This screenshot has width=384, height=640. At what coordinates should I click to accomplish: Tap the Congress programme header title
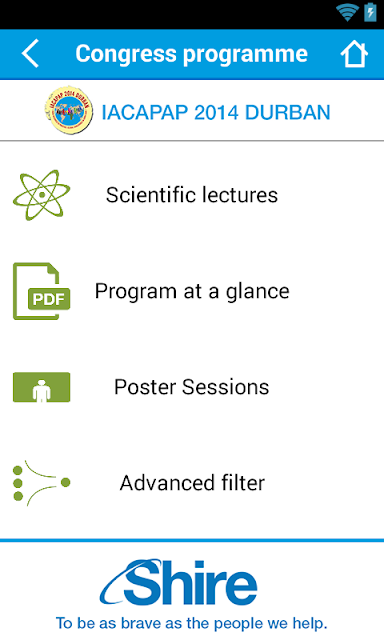tap(191, 54)
